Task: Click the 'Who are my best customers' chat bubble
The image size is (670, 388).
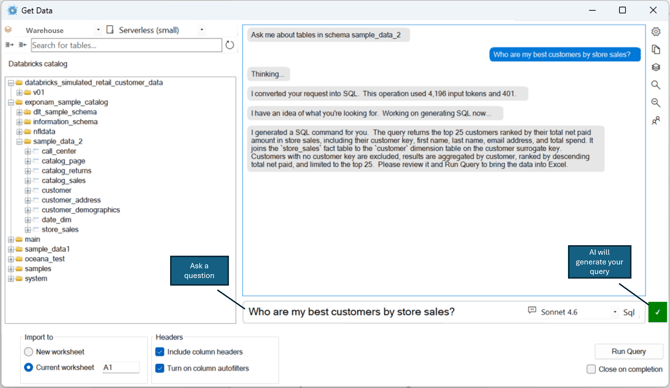Action: pyautogui.click(x=564, y=54)
